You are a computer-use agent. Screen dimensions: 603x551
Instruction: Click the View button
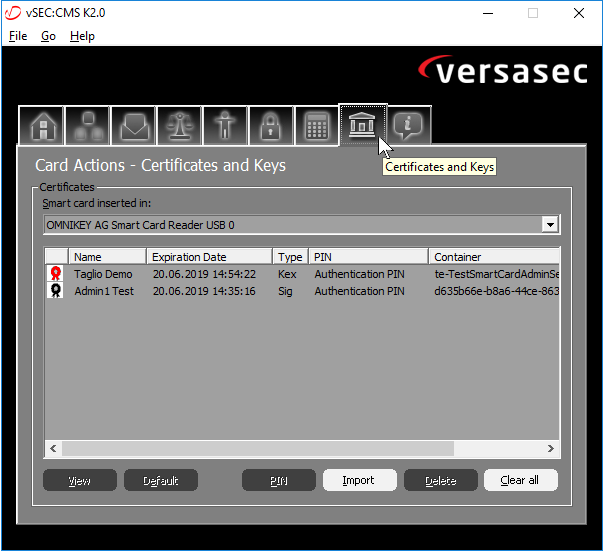pos(80,480)
